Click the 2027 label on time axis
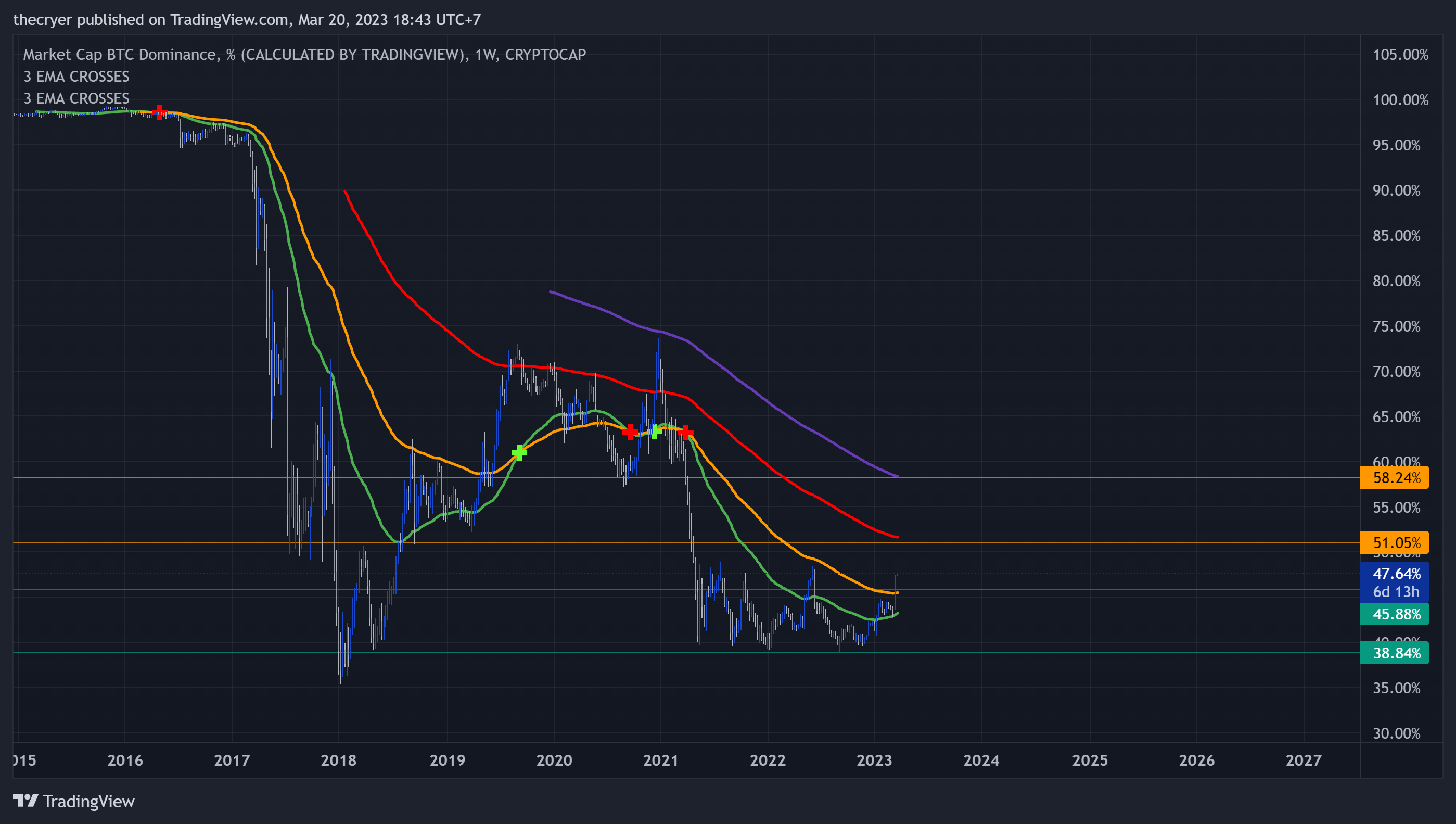This screenshot has width=1456, height=824. point(1304,760)
